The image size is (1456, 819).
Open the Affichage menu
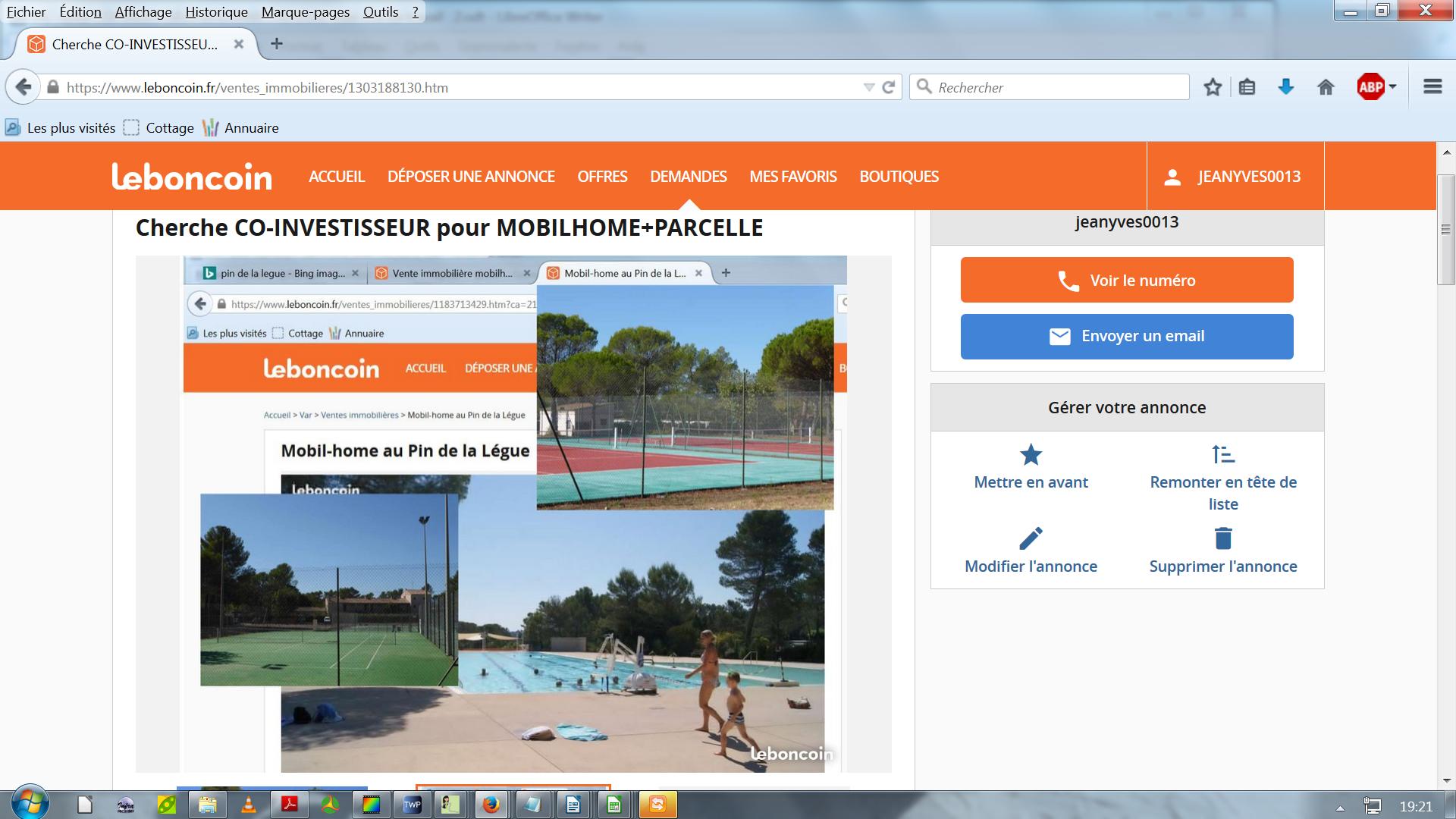(143, 11)
